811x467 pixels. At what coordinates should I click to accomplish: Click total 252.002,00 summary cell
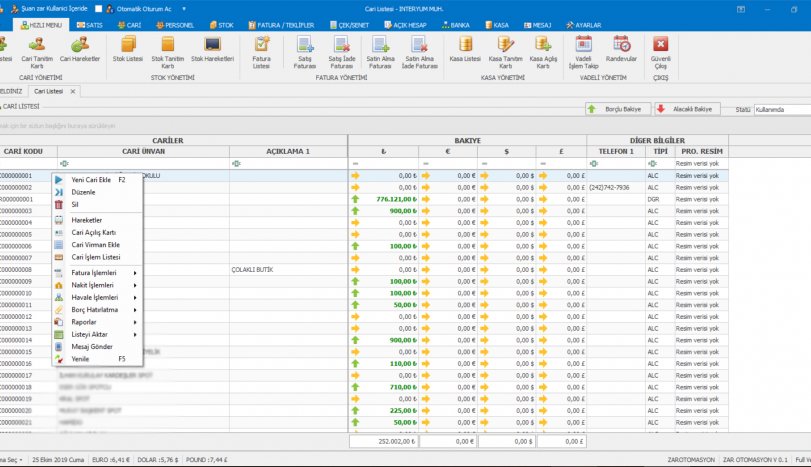tap(384, 441)
